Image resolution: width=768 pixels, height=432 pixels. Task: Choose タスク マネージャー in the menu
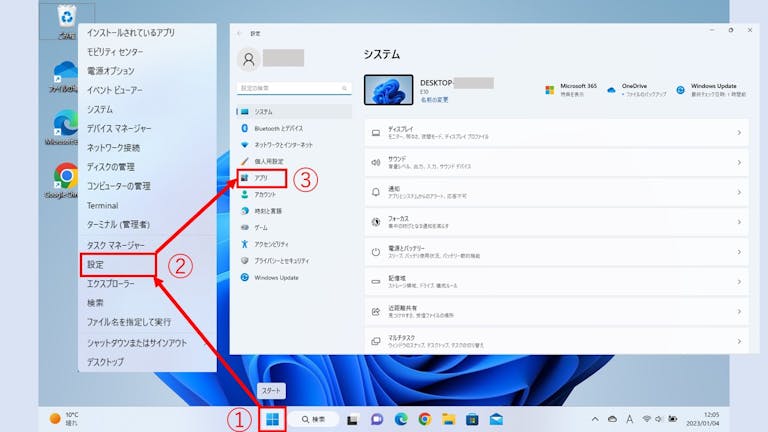[116, 245]
